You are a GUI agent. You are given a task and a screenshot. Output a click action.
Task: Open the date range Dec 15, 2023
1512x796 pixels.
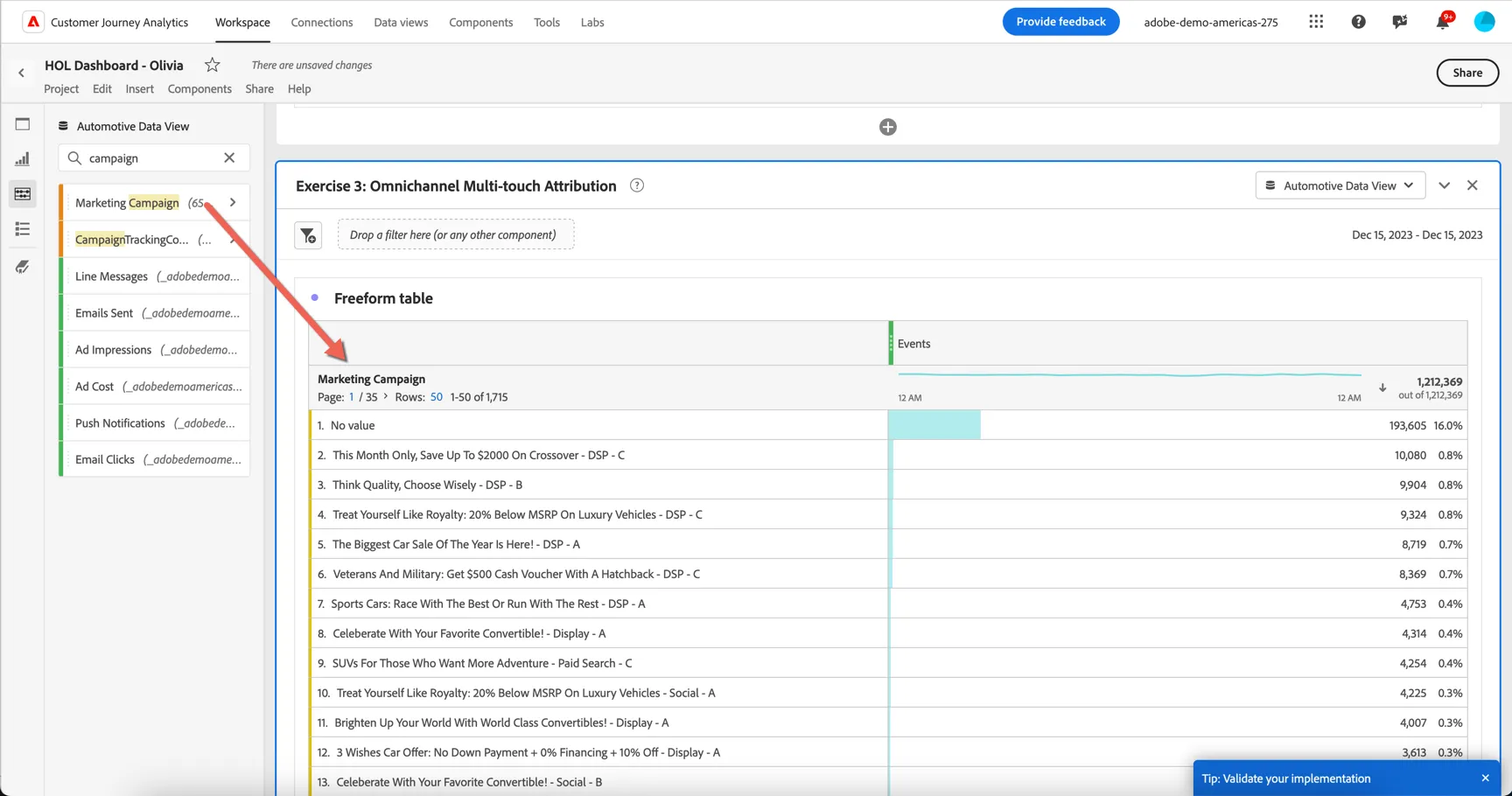coord(1417,234)
